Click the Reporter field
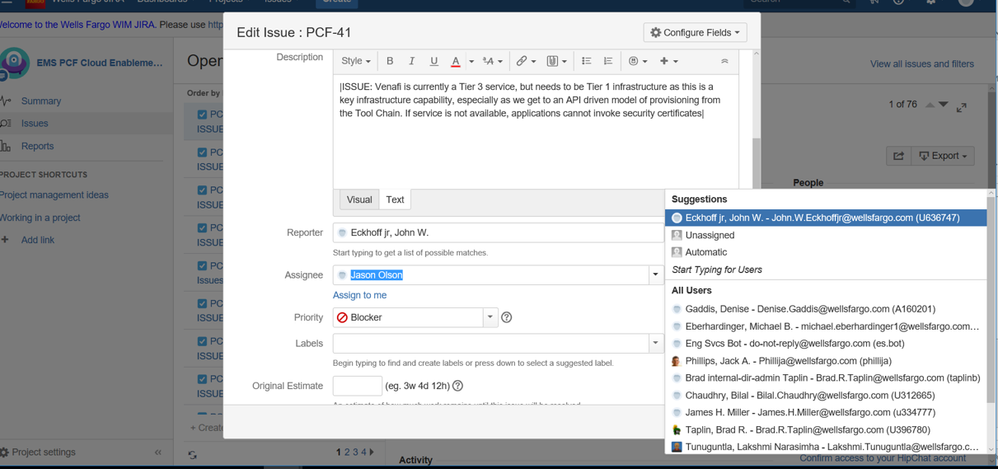Image resolution: width=998 pixels, height=469 pixels. tap(498, 233)
